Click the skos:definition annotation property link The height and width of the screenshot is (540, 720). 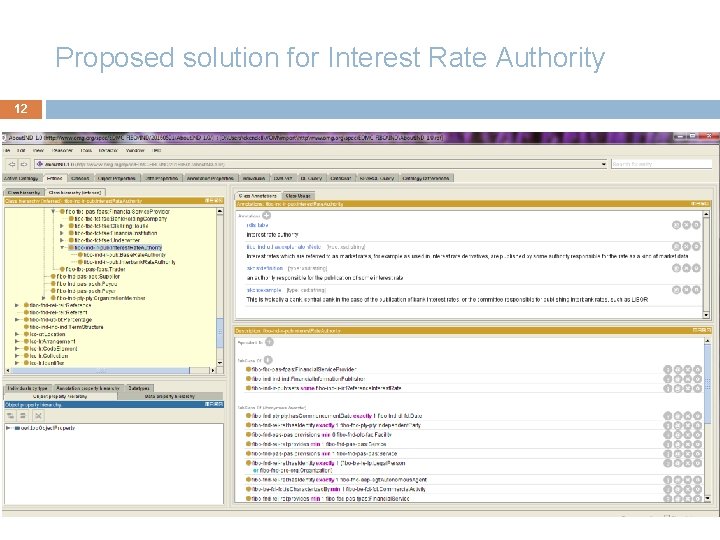264,268
